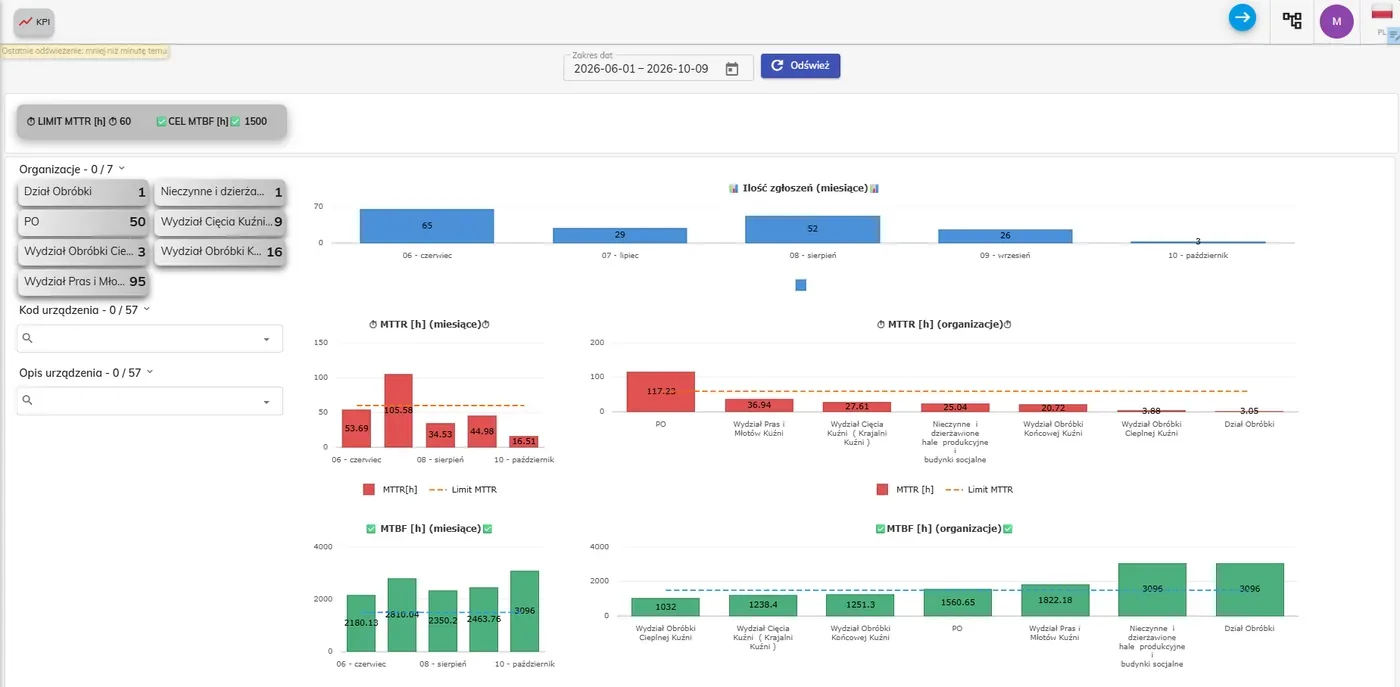Click the 2463.76 MTBF monthly bar
1400x687 pixels.
pos(484,619)
